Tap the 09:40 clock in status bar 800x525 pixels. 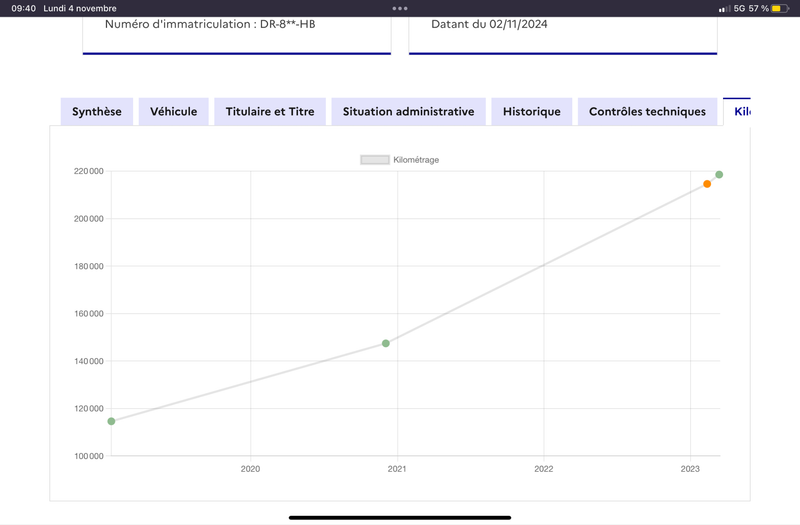pyautogui.click(x=23, y=8)
